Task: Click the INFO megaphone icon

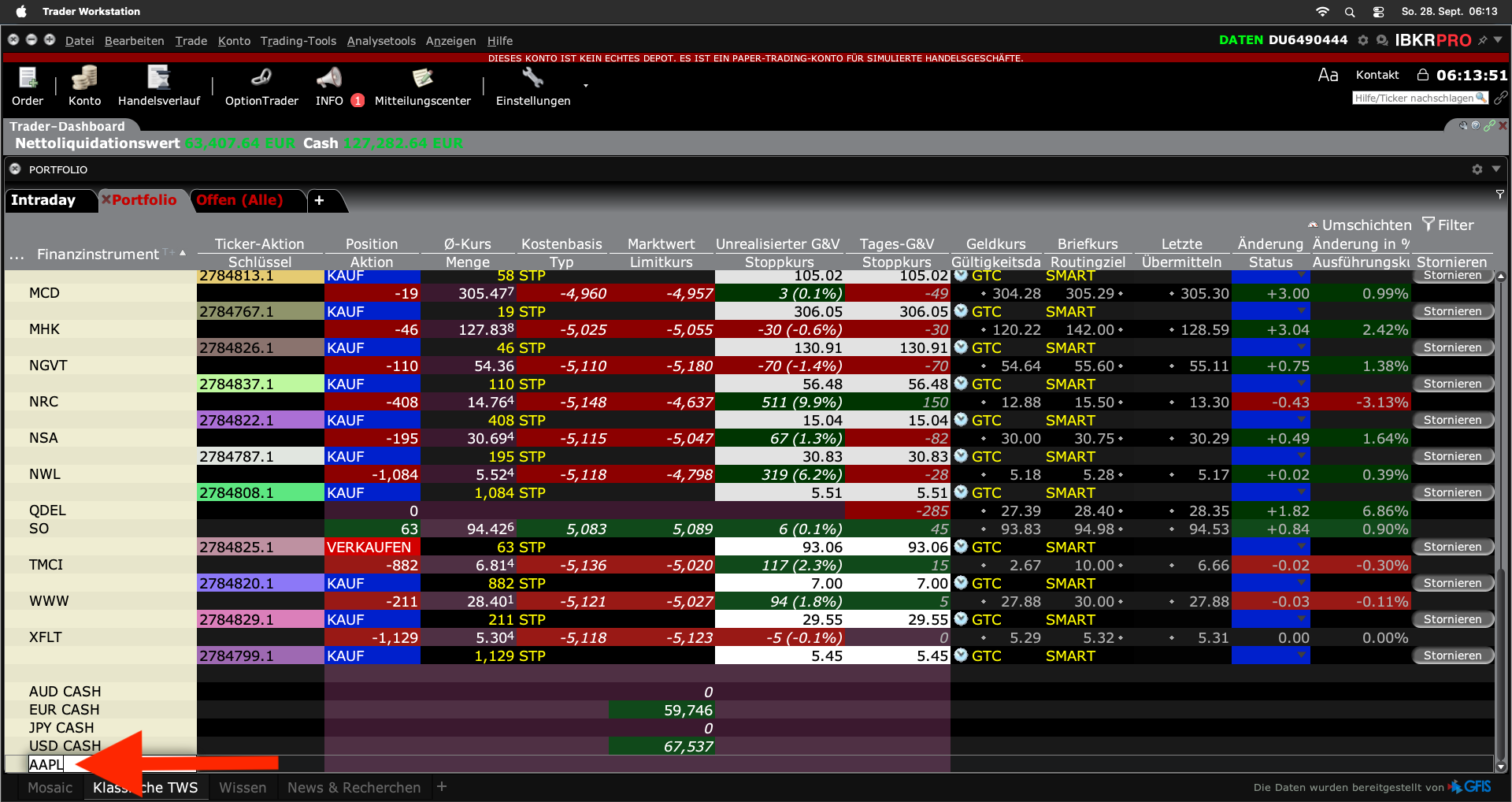Action: (x=329, y=79)
